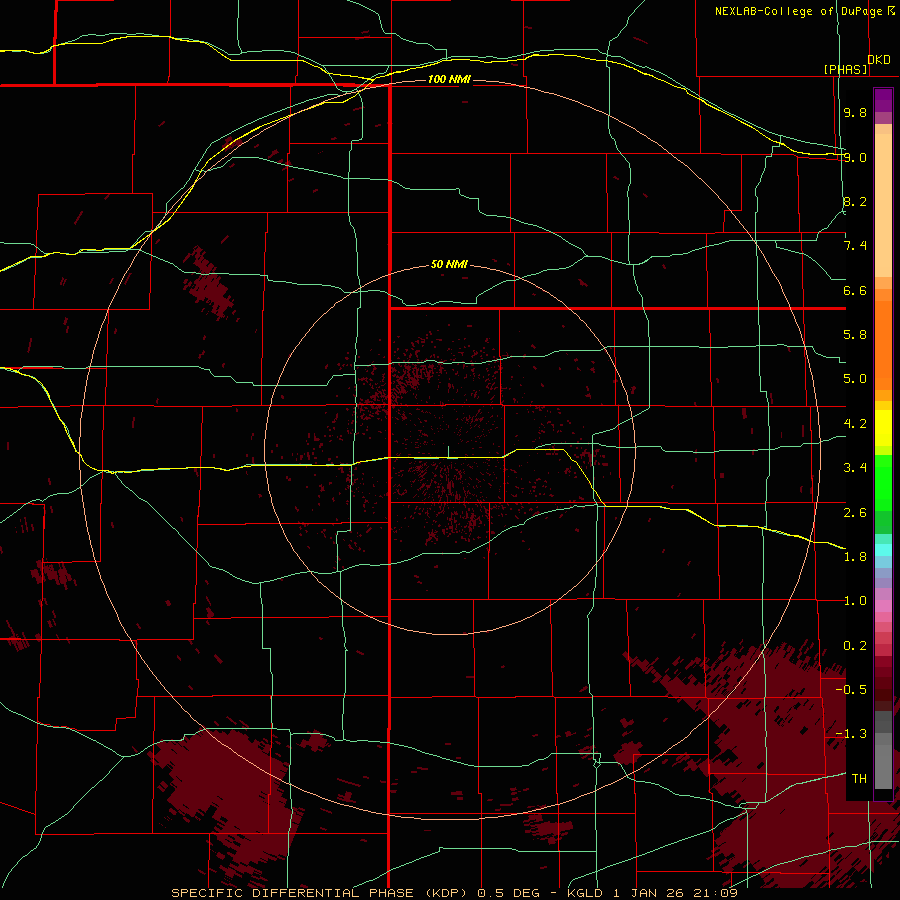Click the 9.8 scale value
The height and width of the screenshot is (900, 900).
(855, 112)
